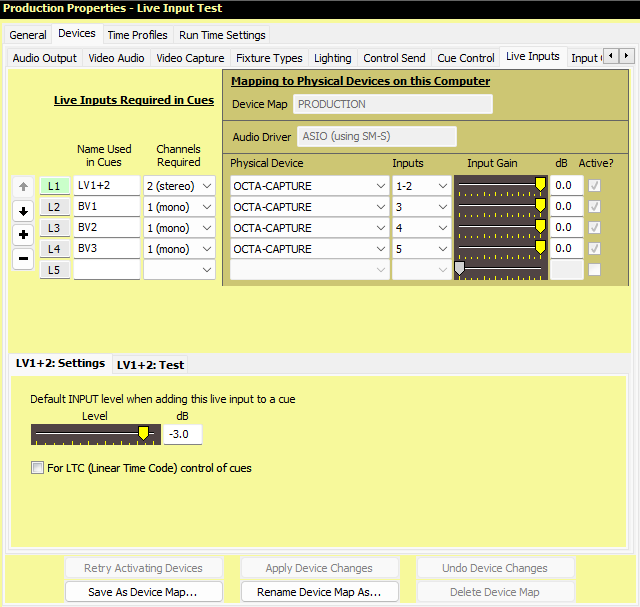Click the name field containing BV1

[107, 207]
